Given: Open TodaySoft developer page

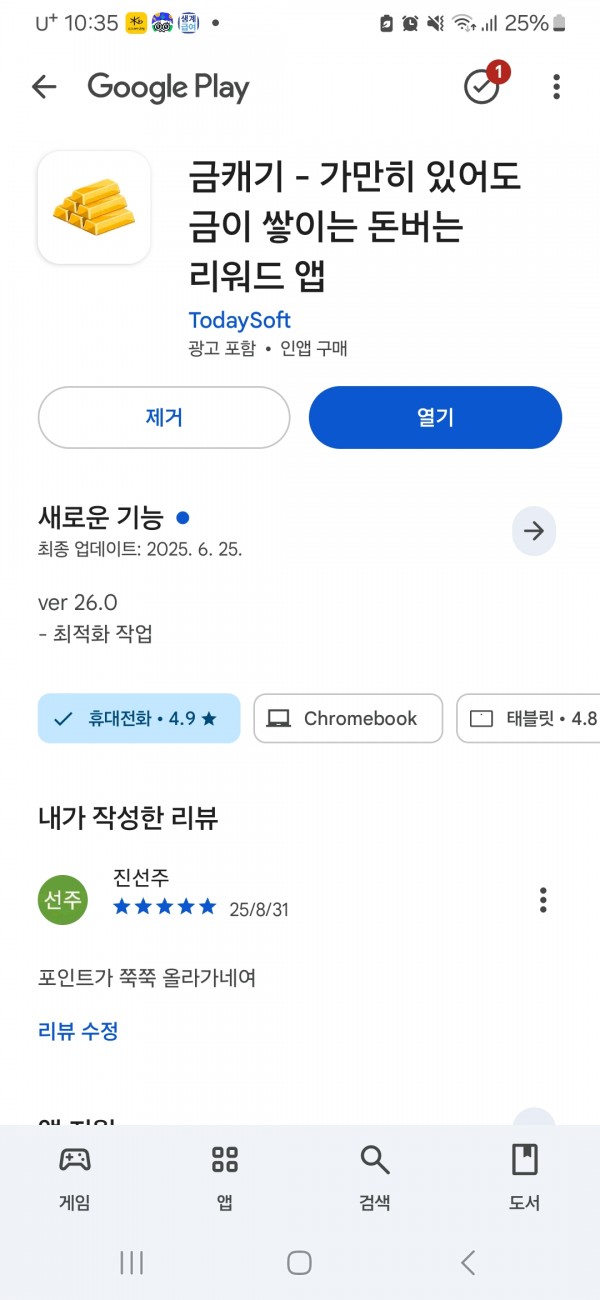Looking at the screenshot, I should (x=240, y=320).
